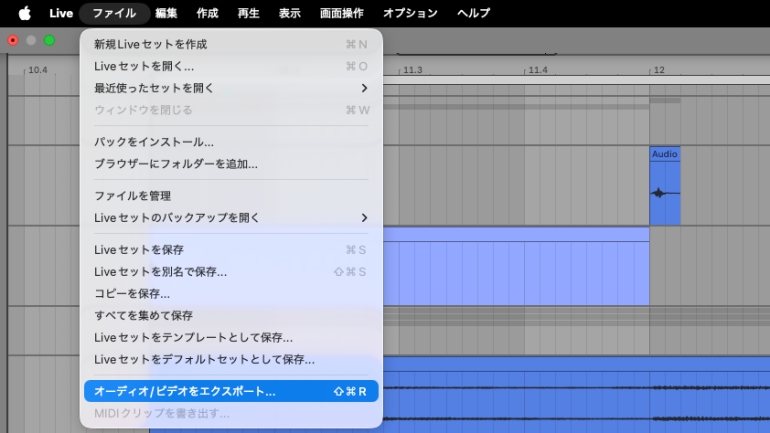
Task: Choose Liveセットを開く...
Action: [231, 66]
